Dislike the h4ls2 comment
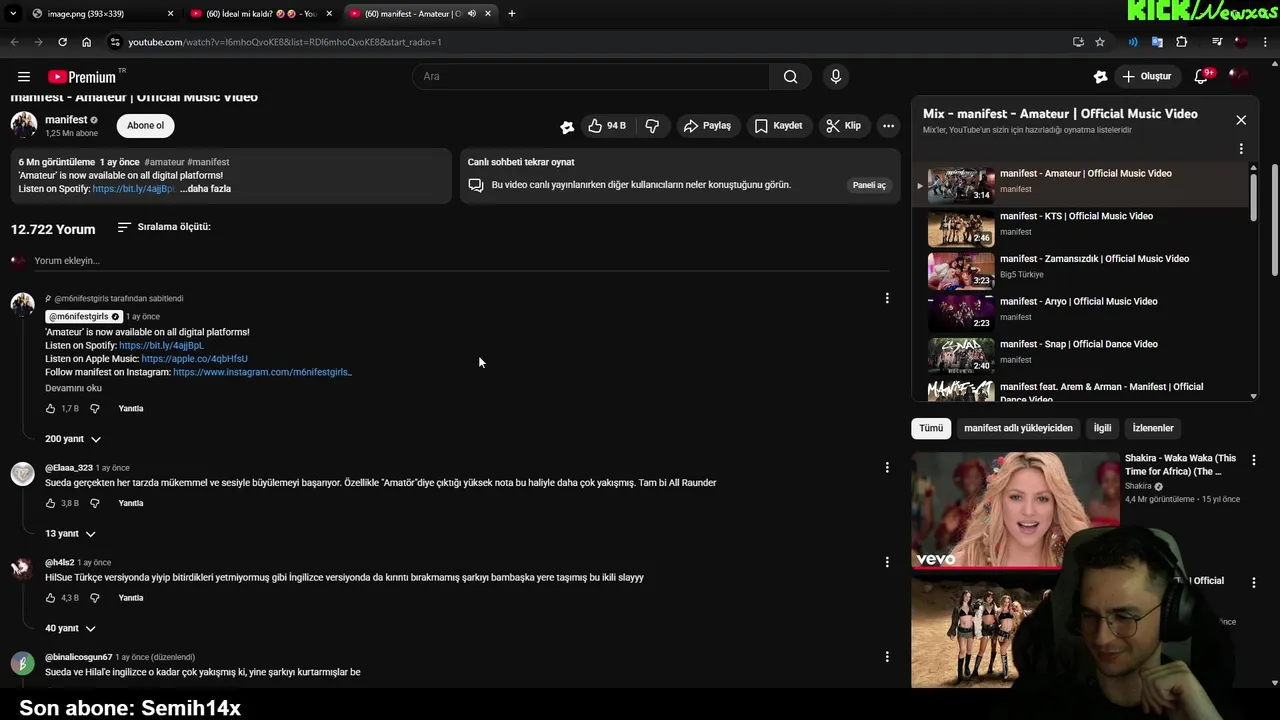Screen dimensions: 1280x720 (x=95, y=598)
